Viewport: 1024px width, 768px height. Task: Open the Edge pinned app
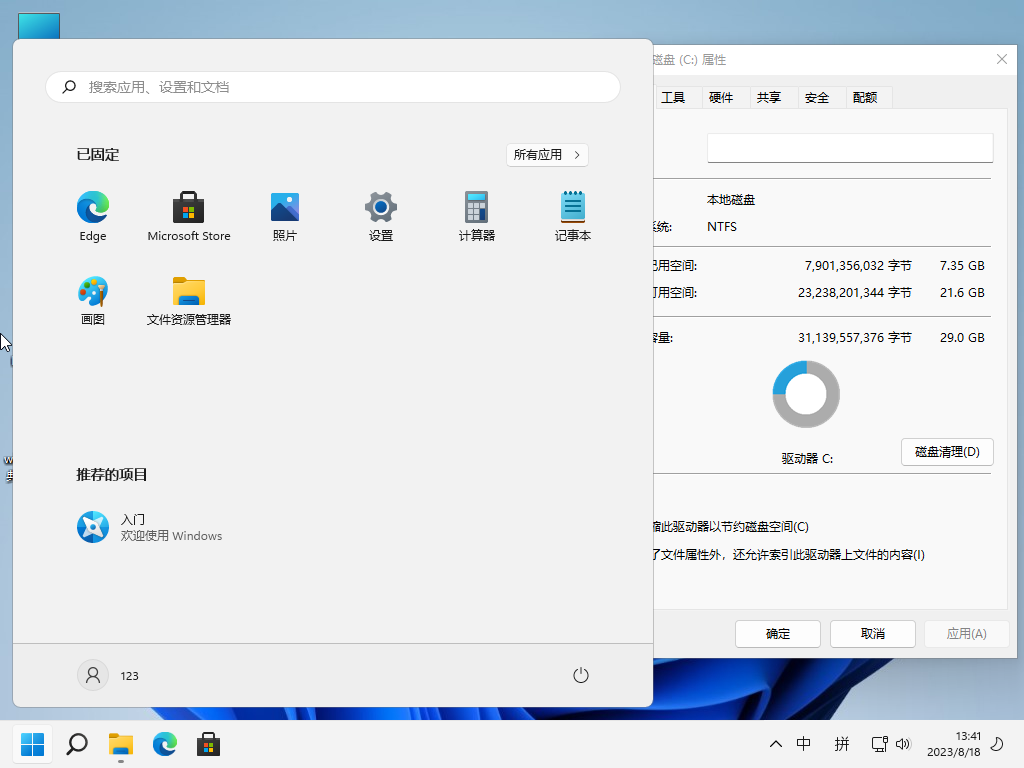[x=93, y=216]
